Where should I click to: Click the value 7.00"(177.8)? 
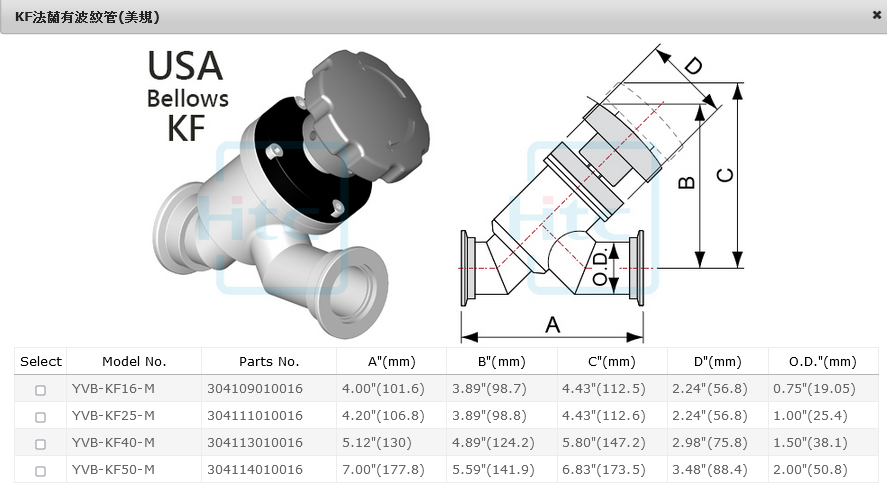click(x=383, y=470)
